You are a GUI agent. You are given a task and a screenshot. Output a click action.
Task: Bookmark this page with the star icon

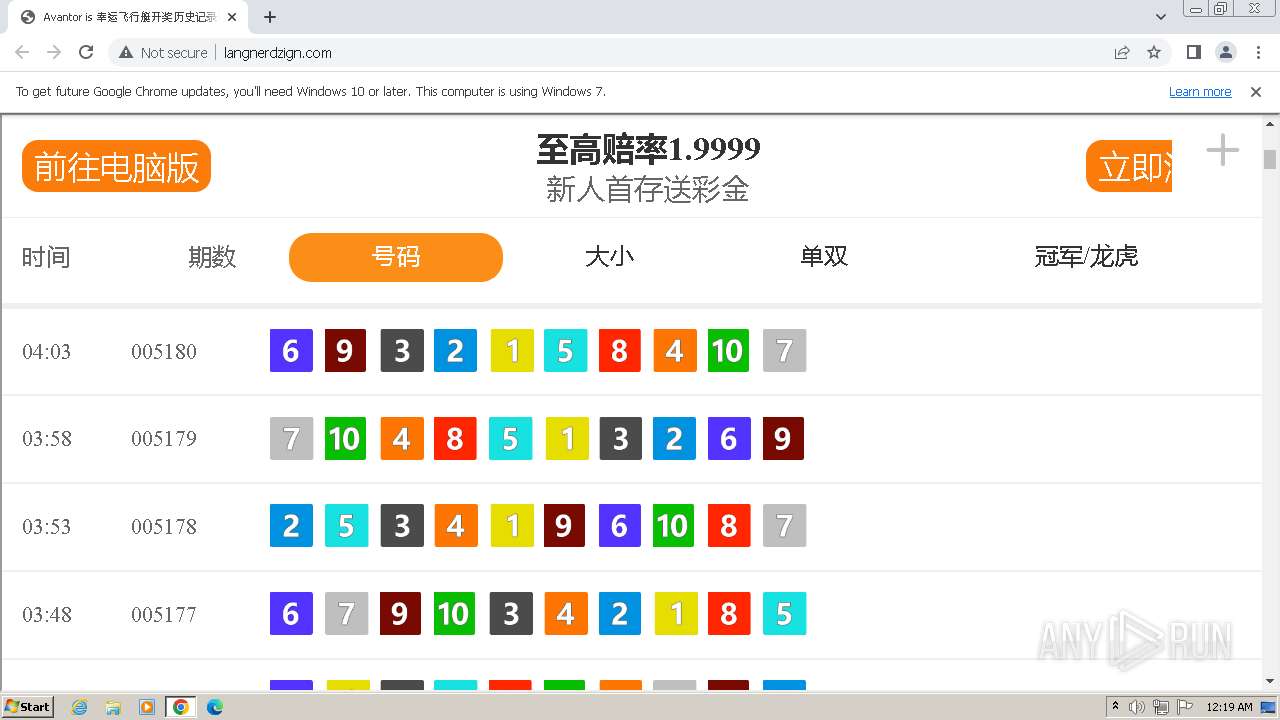click(1154, 52)
